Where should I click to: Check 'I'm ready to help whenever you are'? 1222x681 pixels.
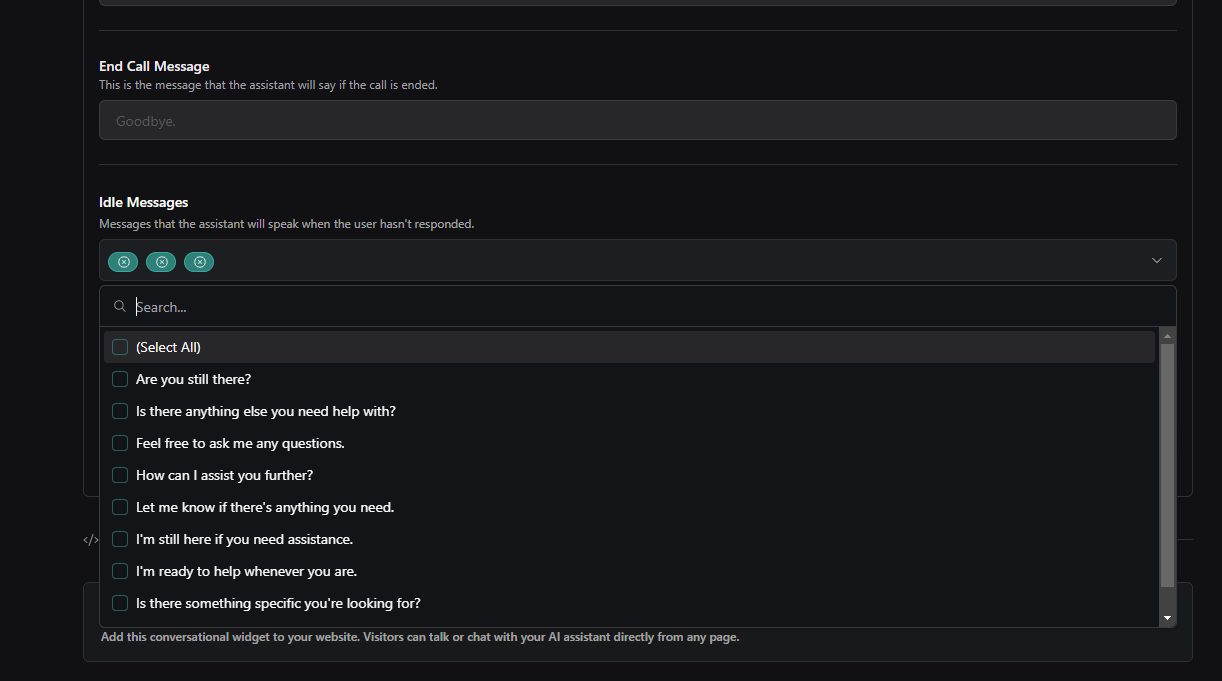120,571
